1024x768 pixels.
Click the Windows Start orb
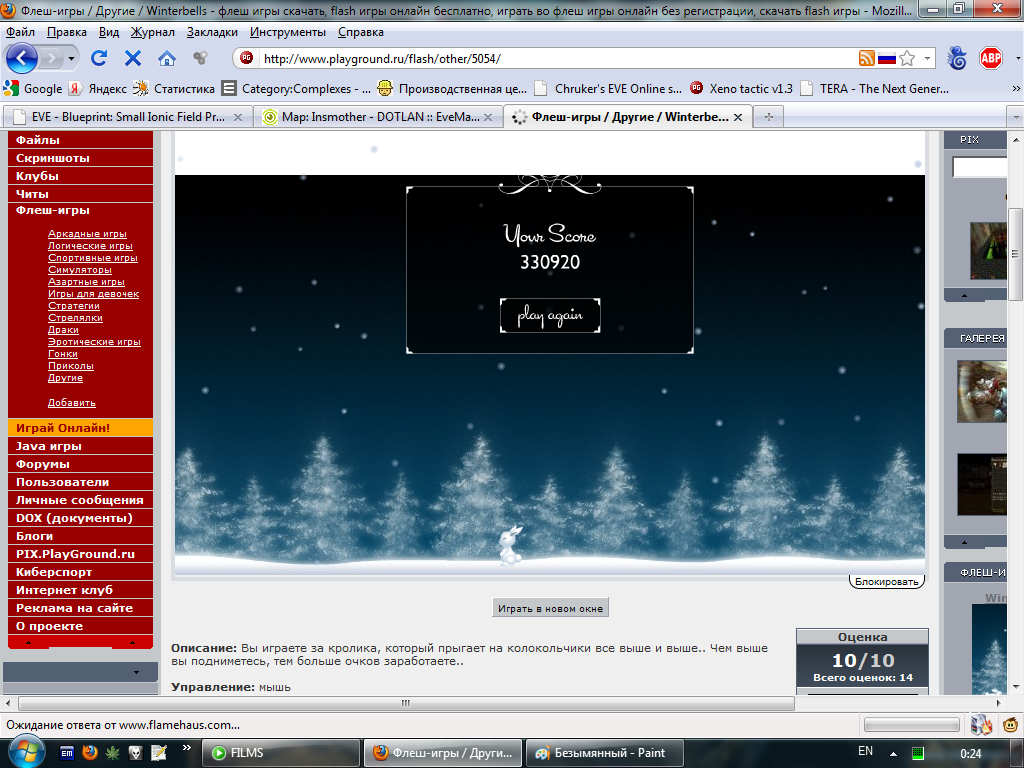point(25,751)
